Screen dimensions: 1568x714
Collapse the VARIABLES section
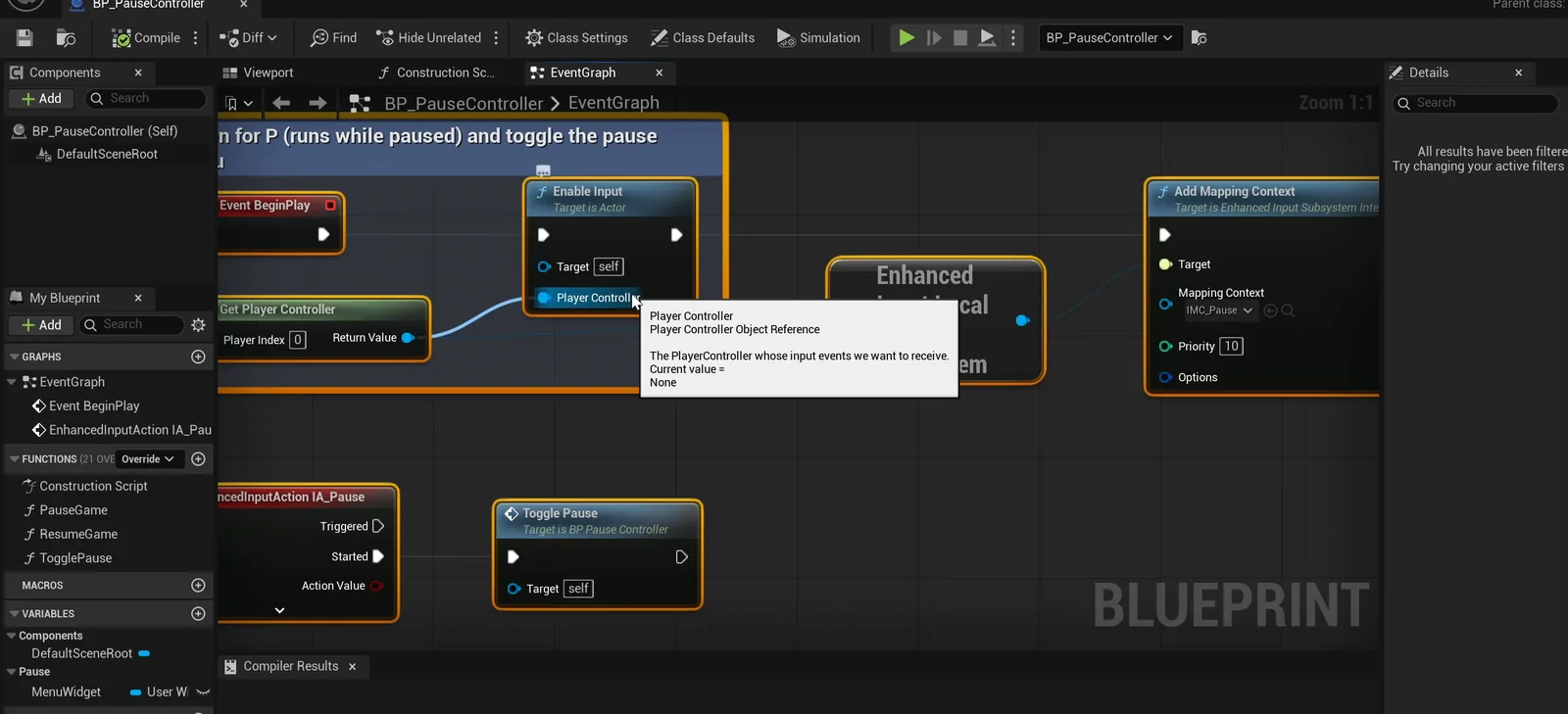coord(14,614)
